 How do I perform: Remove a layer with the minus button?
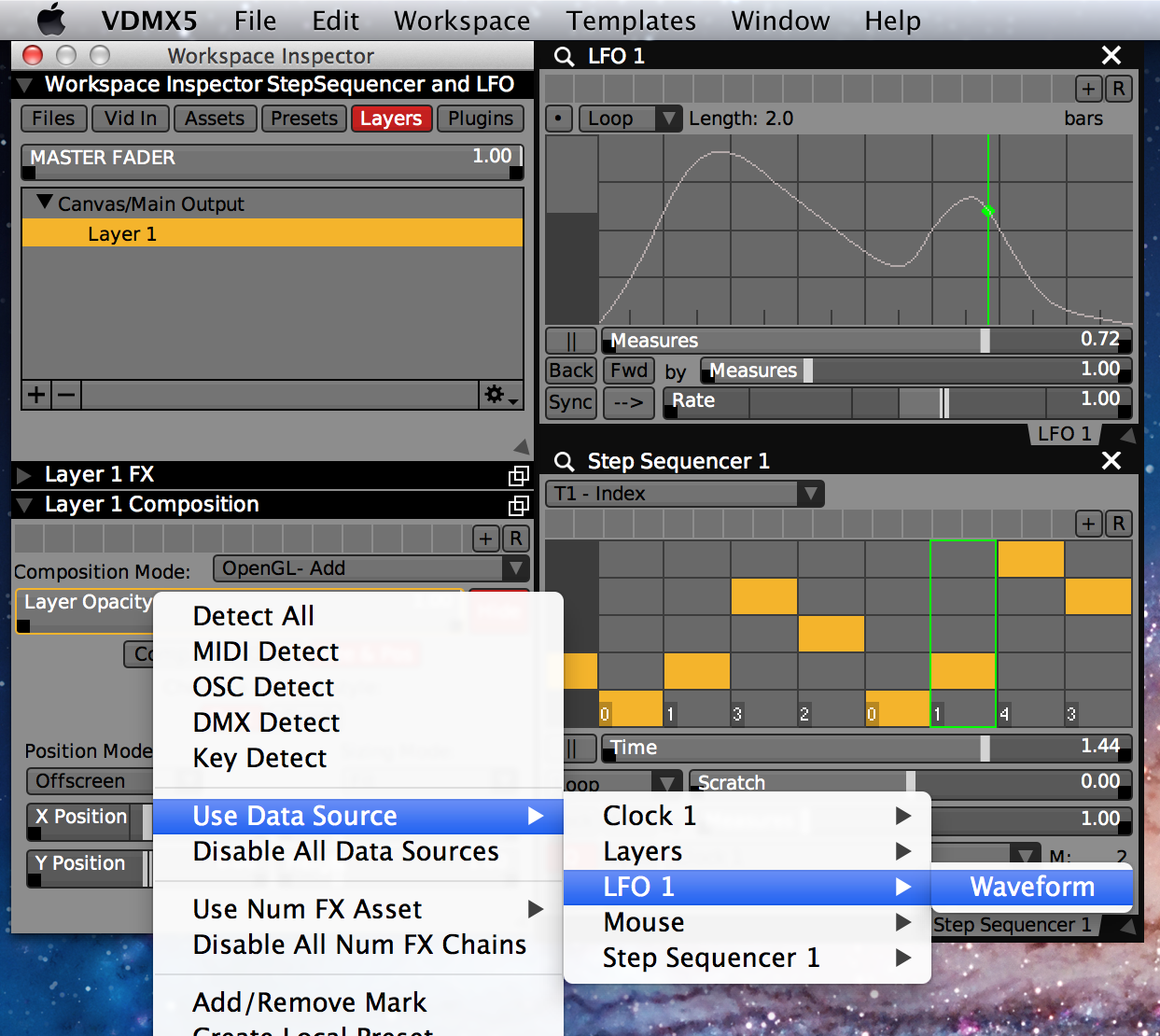[66, 395]
